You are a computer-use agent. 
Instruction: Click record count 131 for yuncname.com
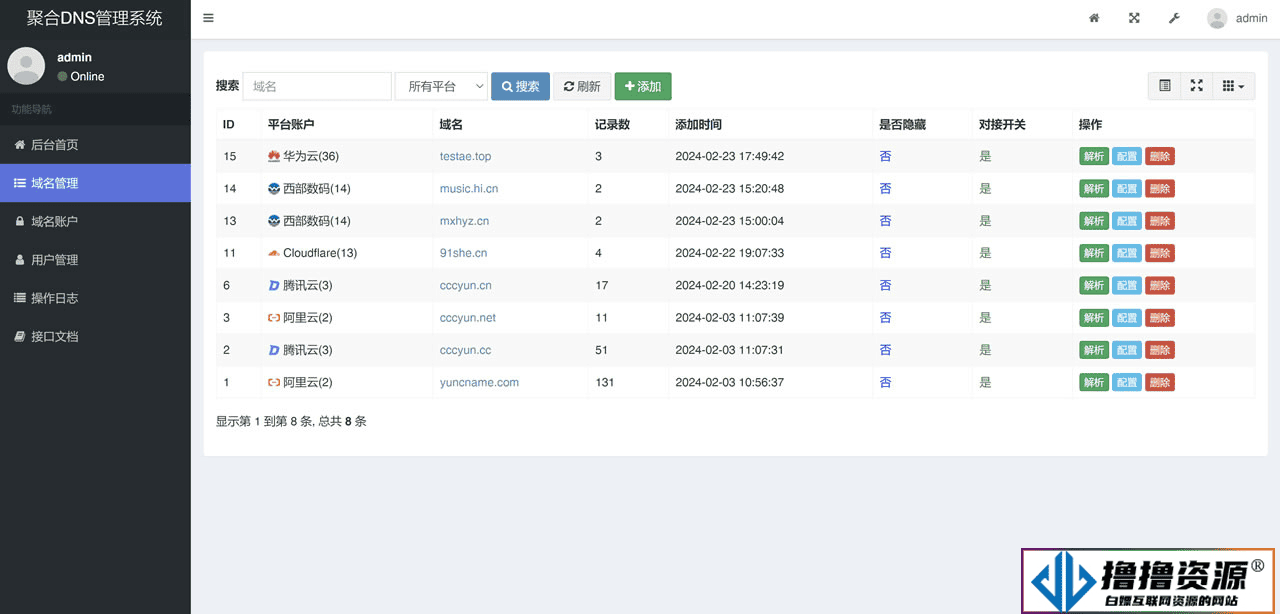(605, 382)
